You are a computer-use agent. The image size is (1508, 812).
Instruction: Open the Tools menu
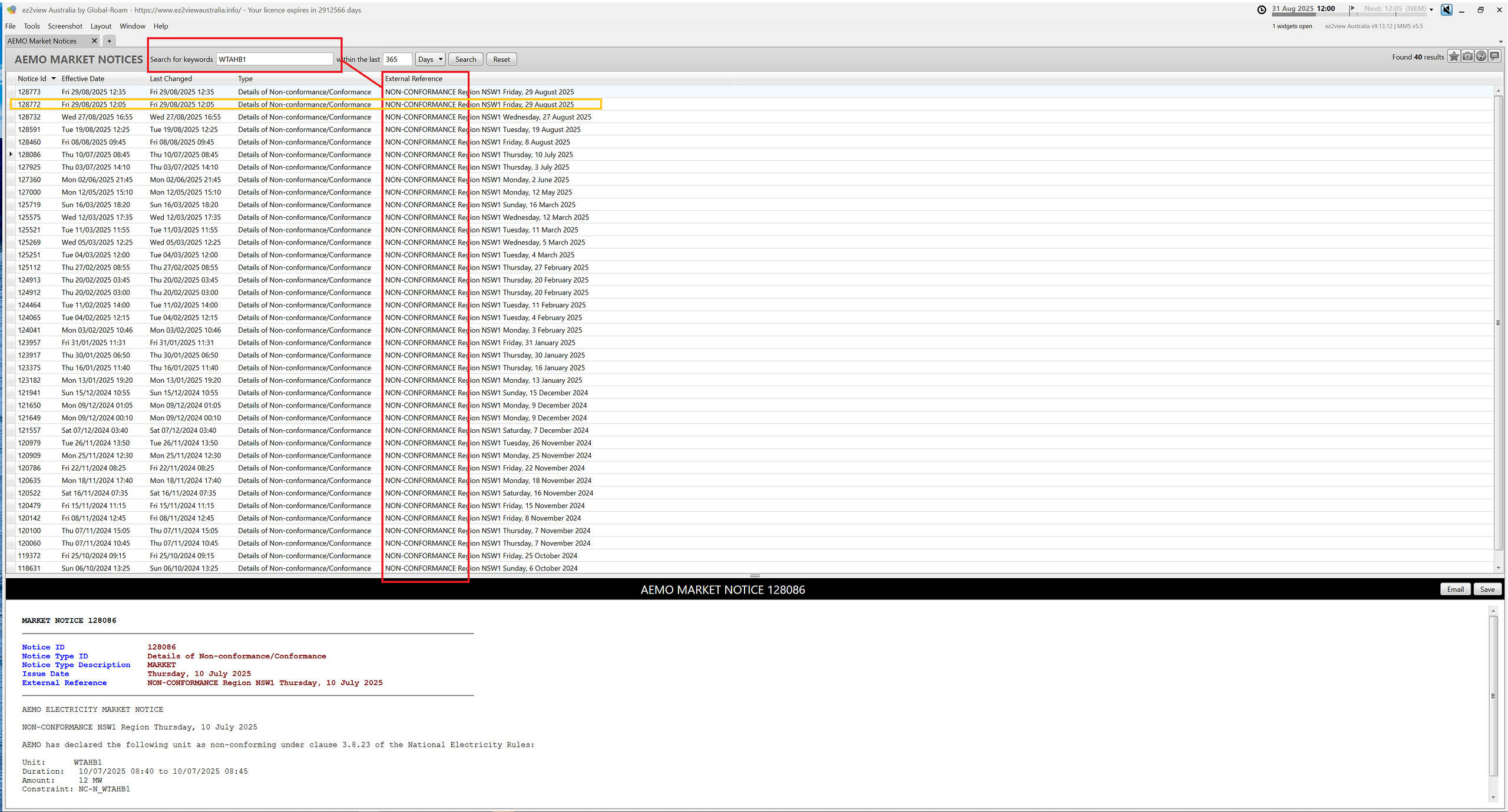[32, 26]
